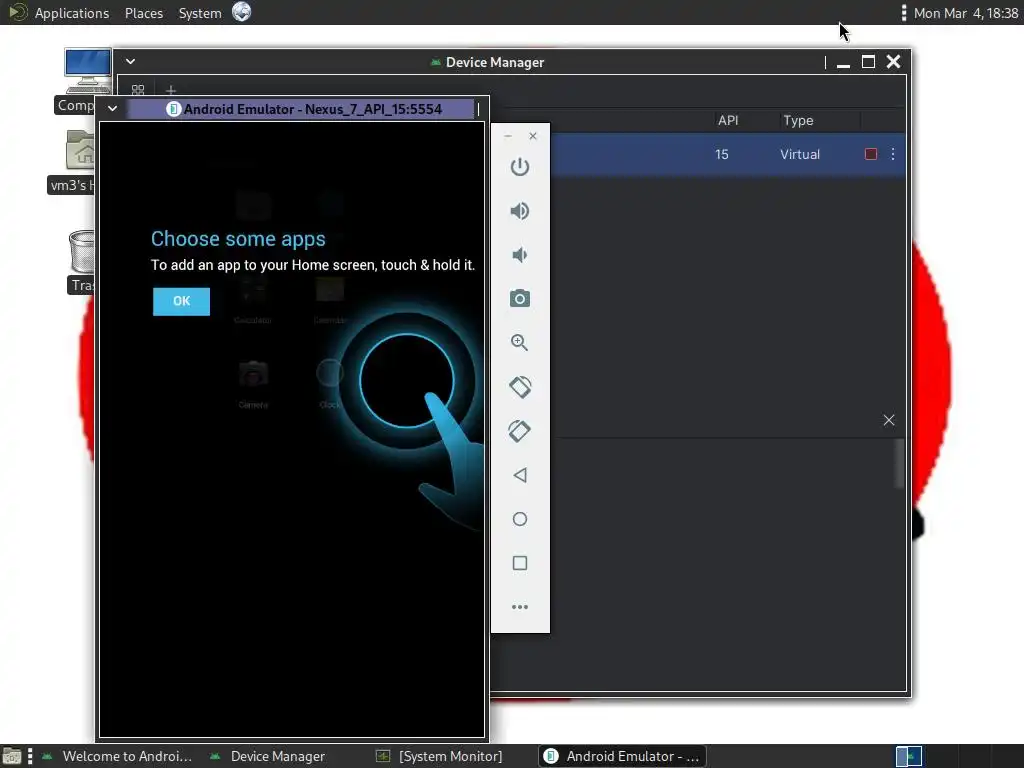Viewport: 1024px width, 768px height.
Task: Click the emulator power button icon
Action: pyautogui.click(x=520, y=167)
